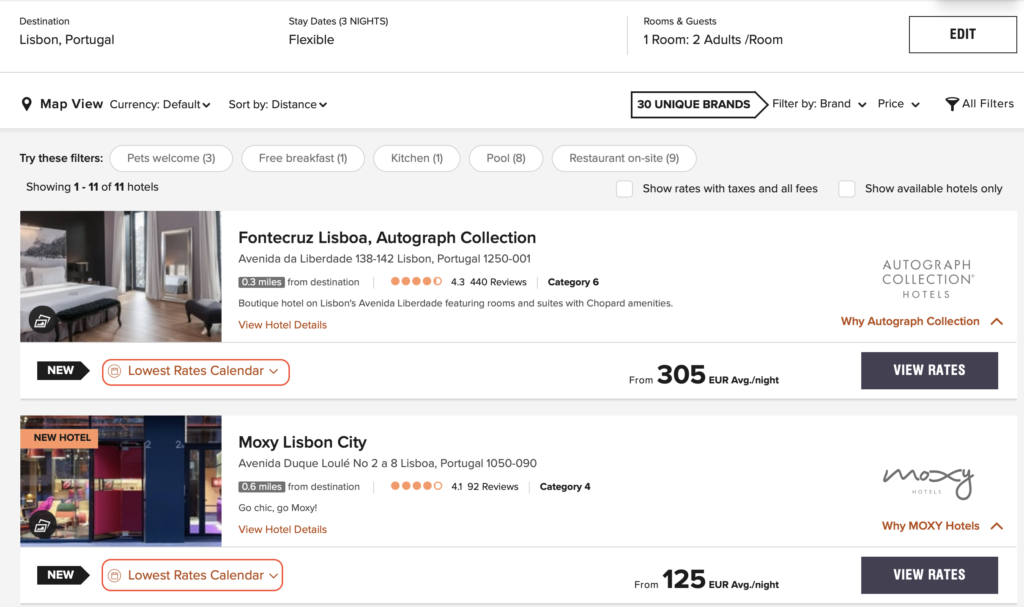Expand the Filter by: Brand dropdown
The height and width of the screenshot is (607, 1024).
818,104
